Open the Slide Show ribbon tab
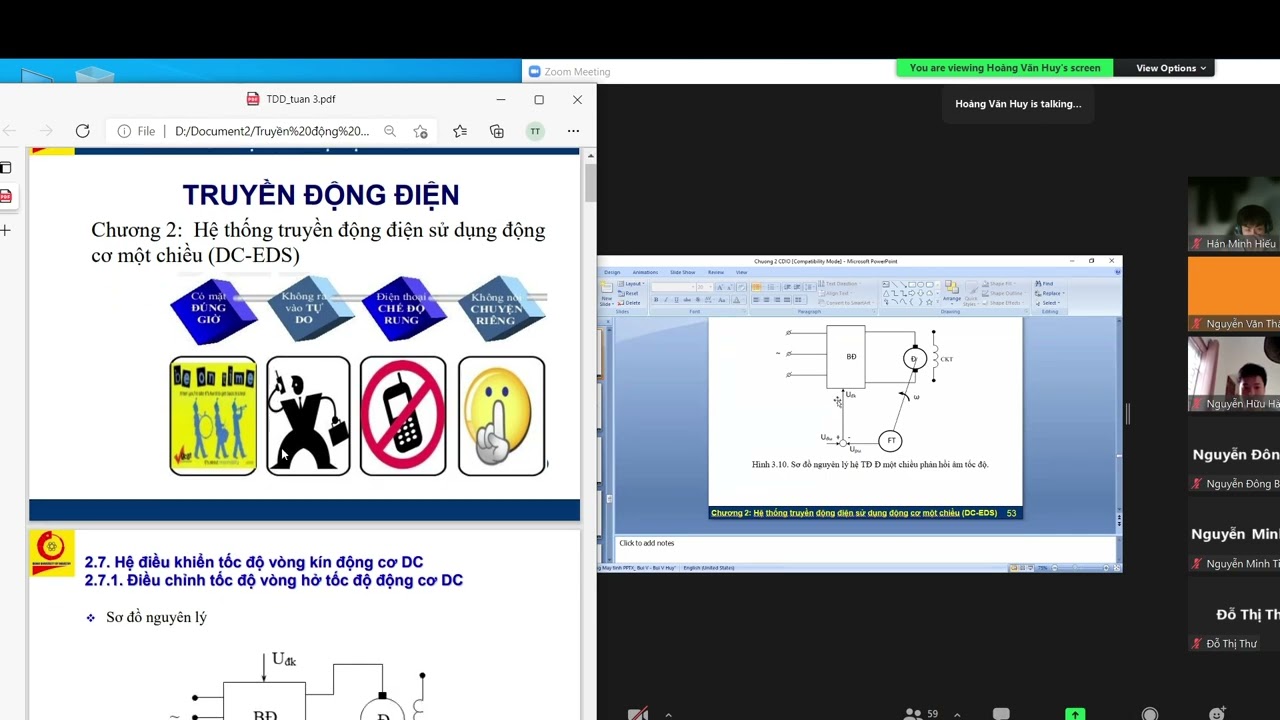 [683, 272]
